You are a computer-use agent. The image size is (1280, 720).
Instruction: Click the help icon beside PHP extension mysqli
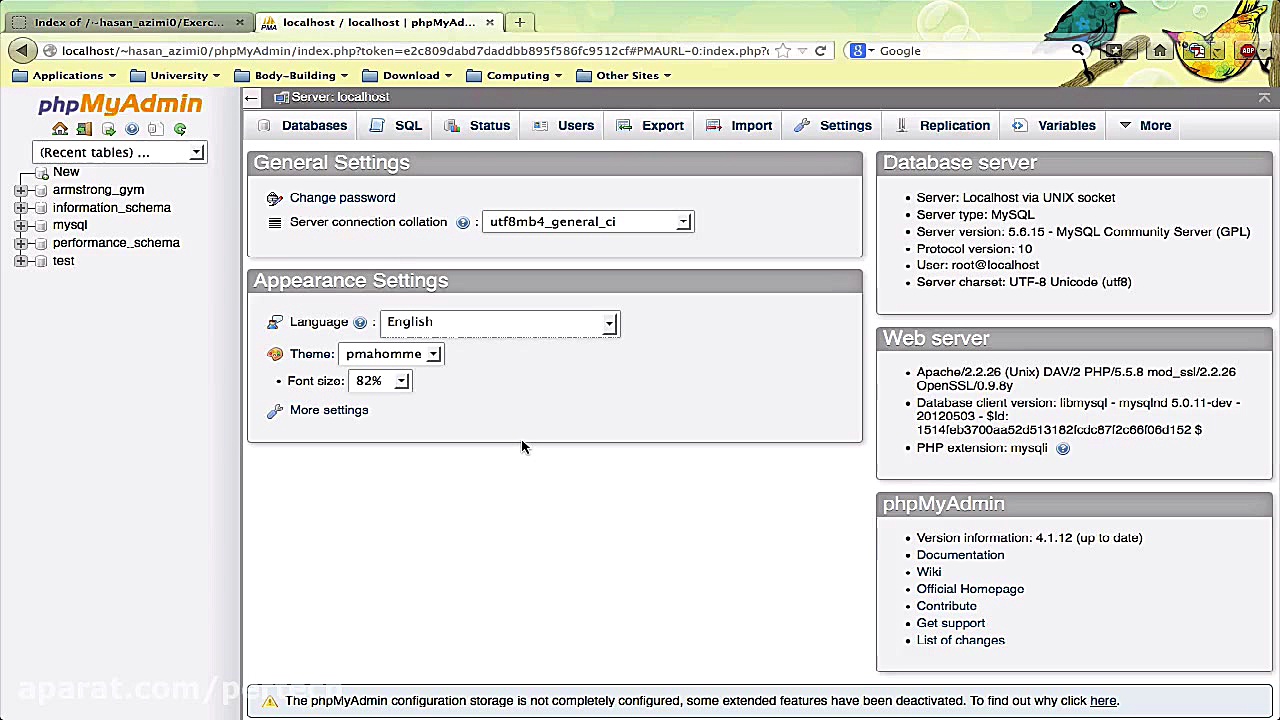pyautogui.click(x=1063, y=449)
